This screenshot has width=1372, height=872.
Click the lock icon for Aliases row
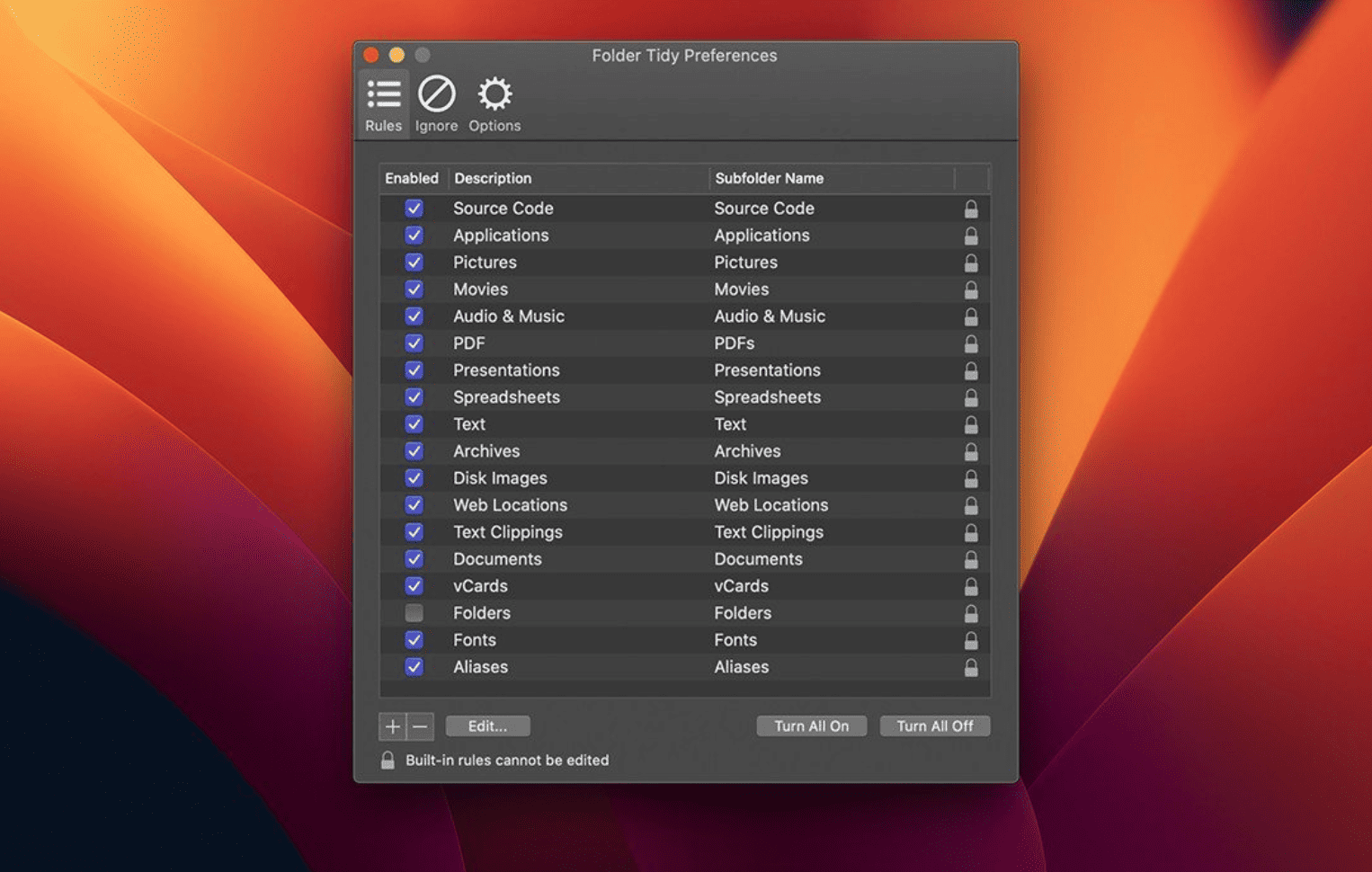coord(971,667)
